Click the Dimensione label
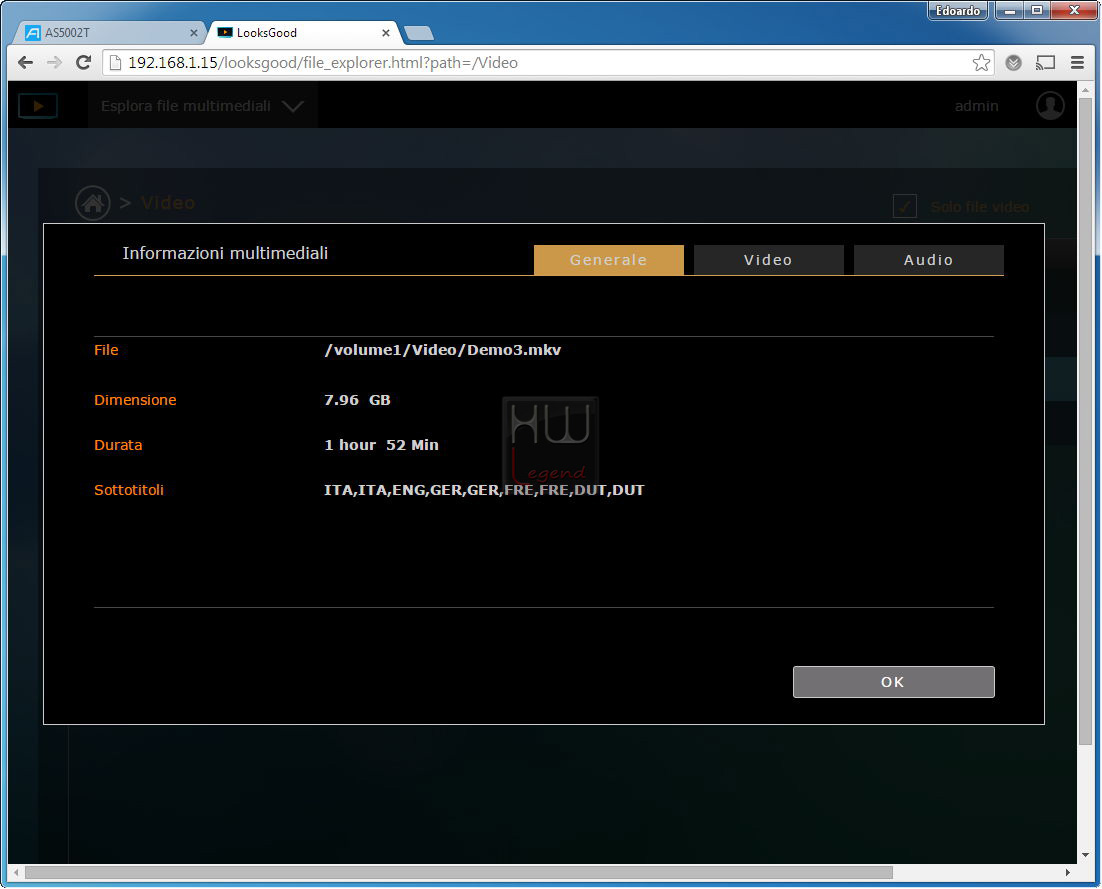1102x889 pixels. (135, 400)
